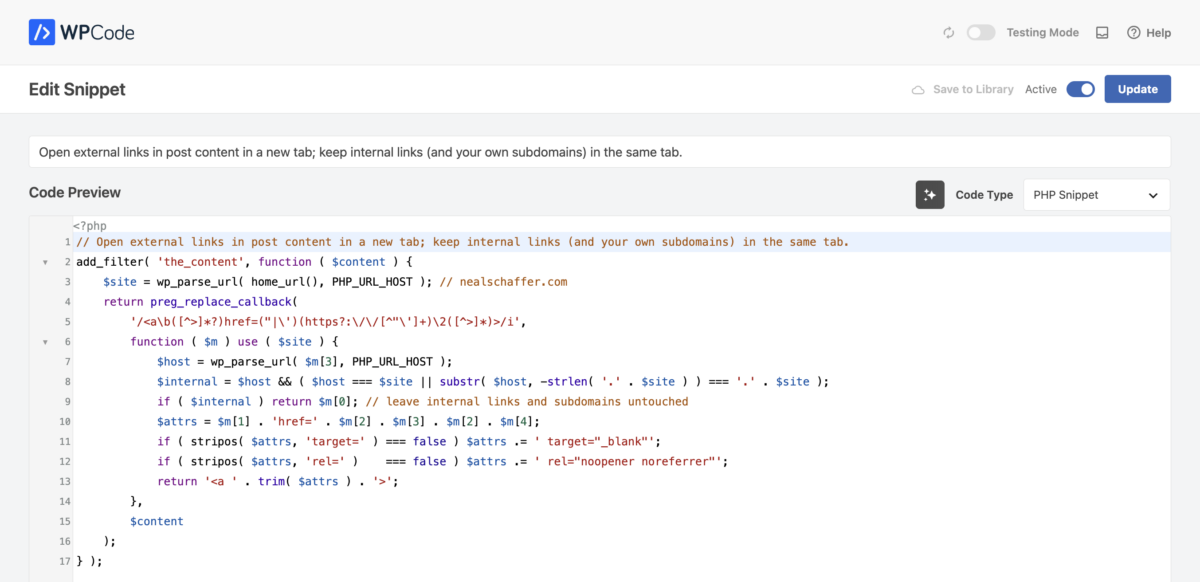
Task: Click the 'Code Type' label
Action: [984, 195]
